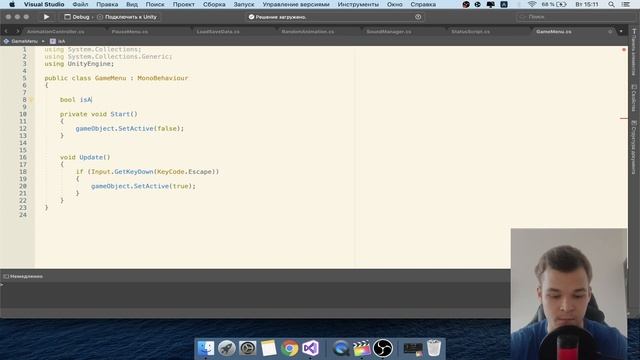Open the Файл menu
The width and height of the screenshot is (640, 360).
80,4
